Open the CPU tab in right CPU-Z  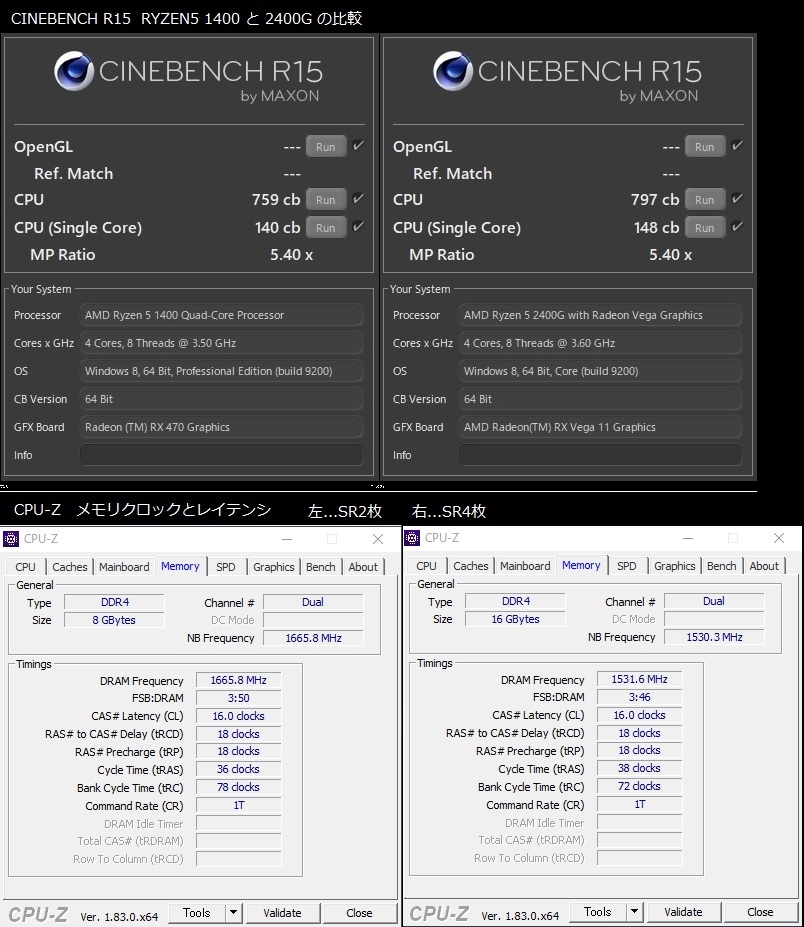pos(426,566)
